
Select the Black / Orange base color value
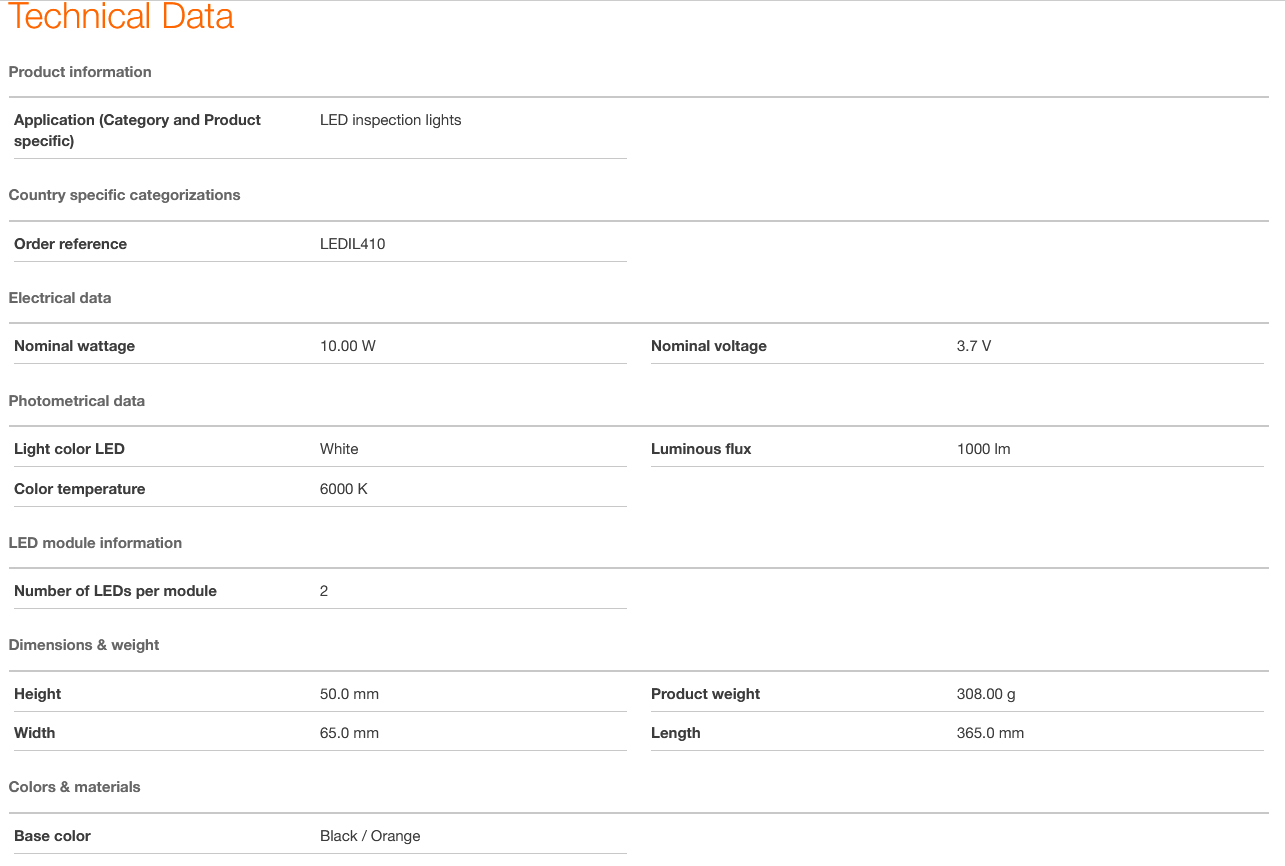coord(370,836)
